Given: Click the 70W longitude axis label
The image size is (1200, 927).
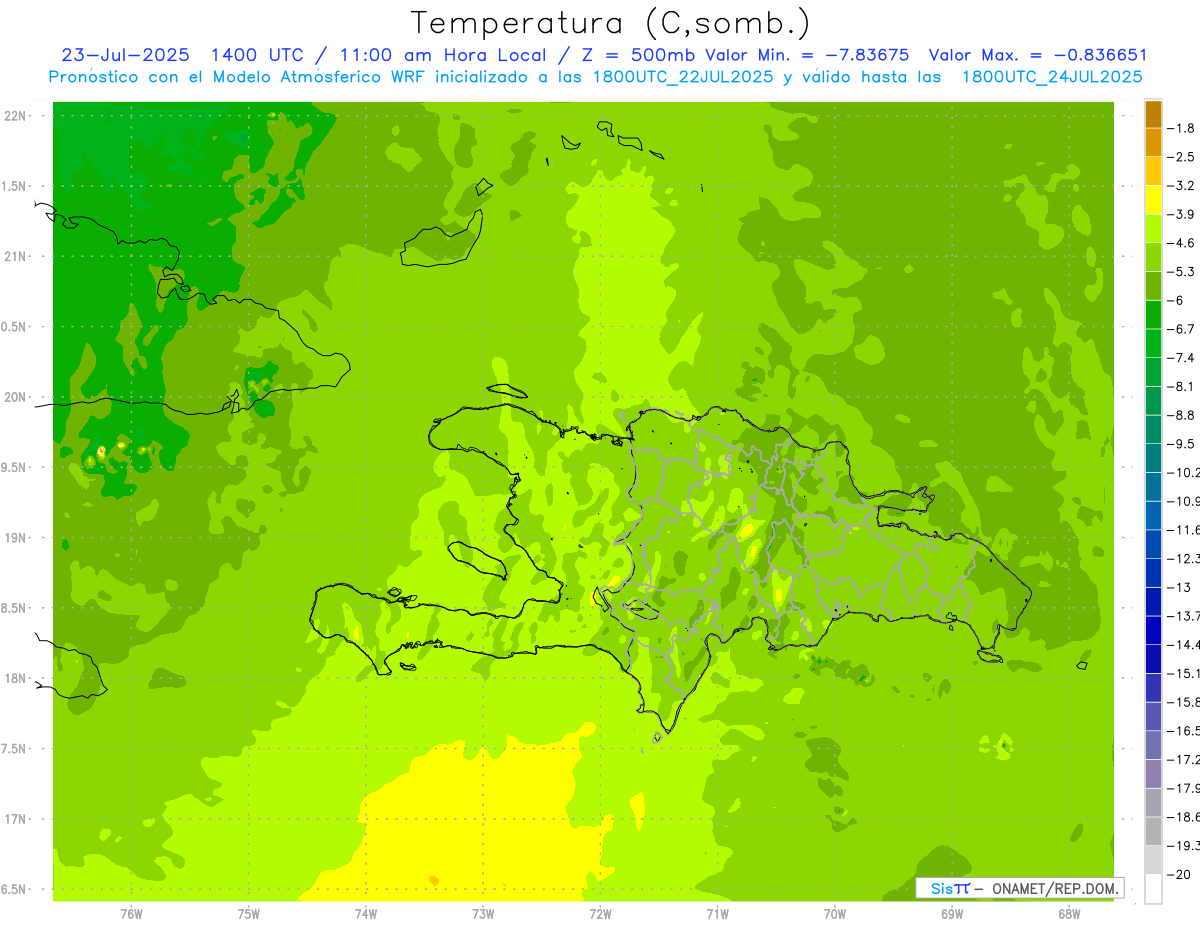Looking at the screenshot, I should [x=835, y=913].
